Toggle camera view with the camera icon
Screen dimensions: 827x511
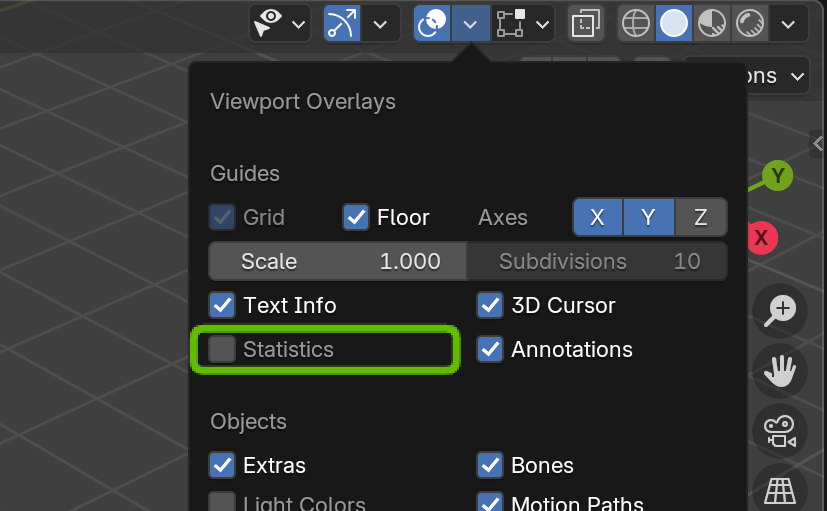pos(779,431)
